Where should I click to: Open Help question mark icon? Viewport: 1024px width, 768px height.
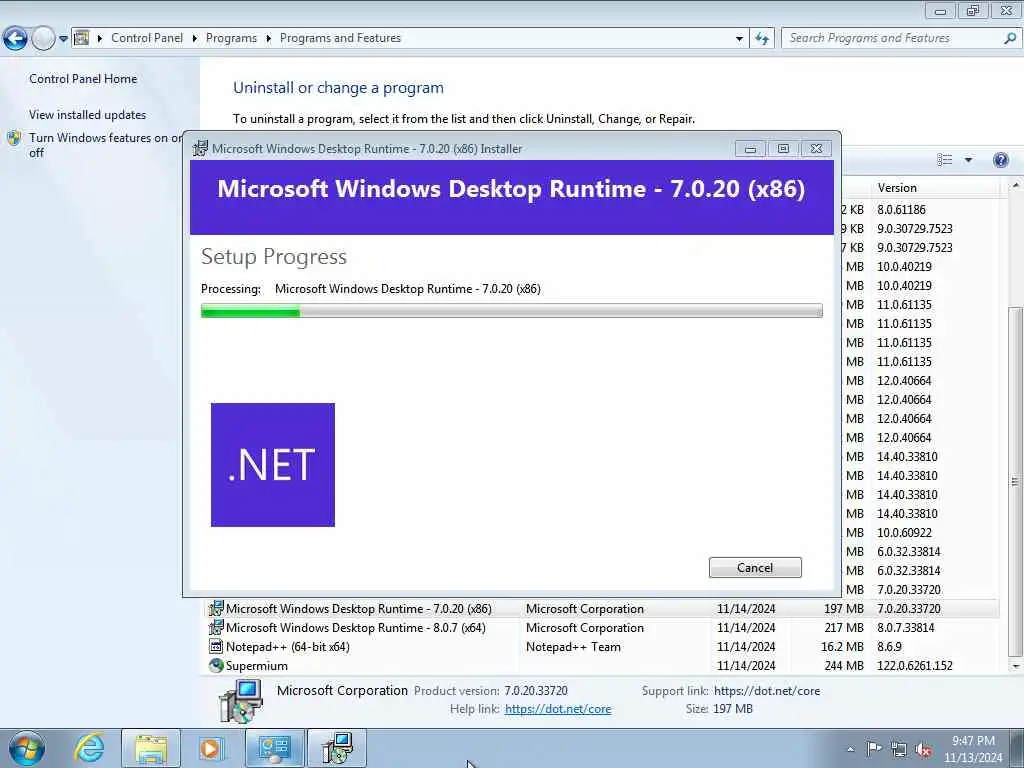(x=1000, y=160)
